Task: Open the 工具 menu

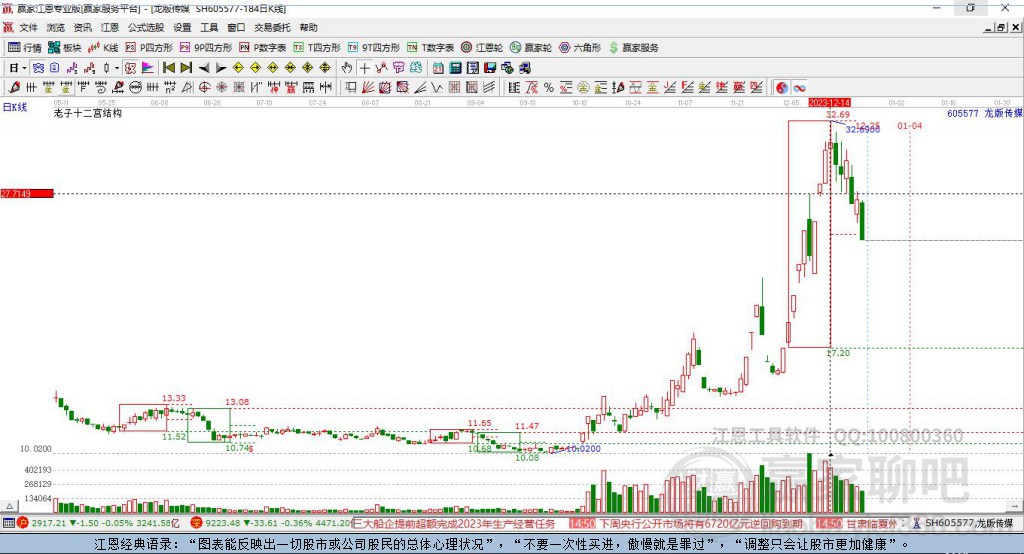Action: point(209,27)
